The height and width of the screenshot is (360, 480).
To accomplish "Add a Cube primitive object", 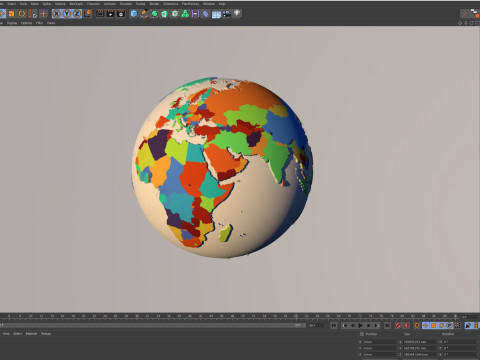I will (134, 14).
